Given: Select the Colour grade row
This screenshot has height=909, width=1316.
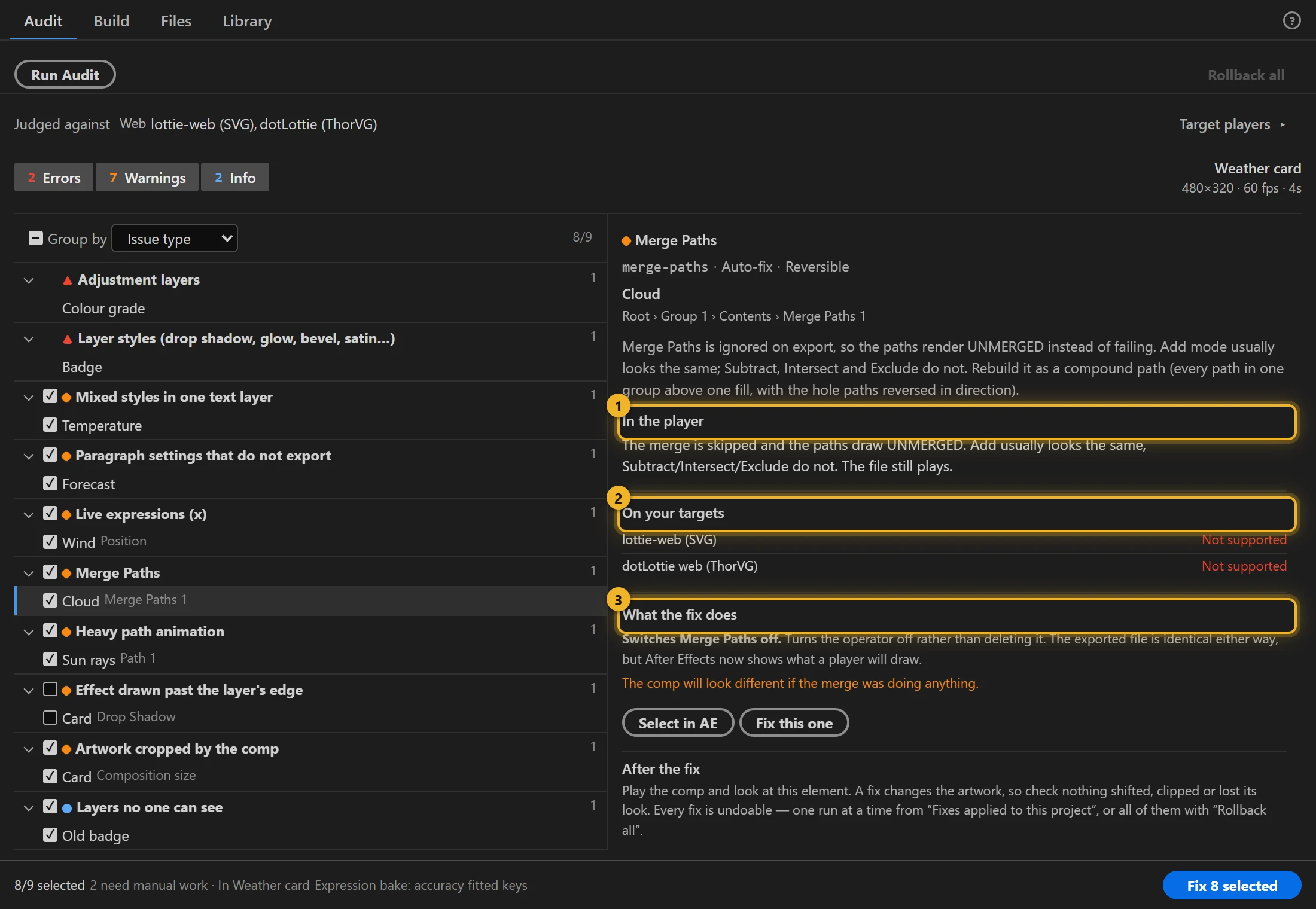Looking at the screenshot, I should tap(310, 309).
